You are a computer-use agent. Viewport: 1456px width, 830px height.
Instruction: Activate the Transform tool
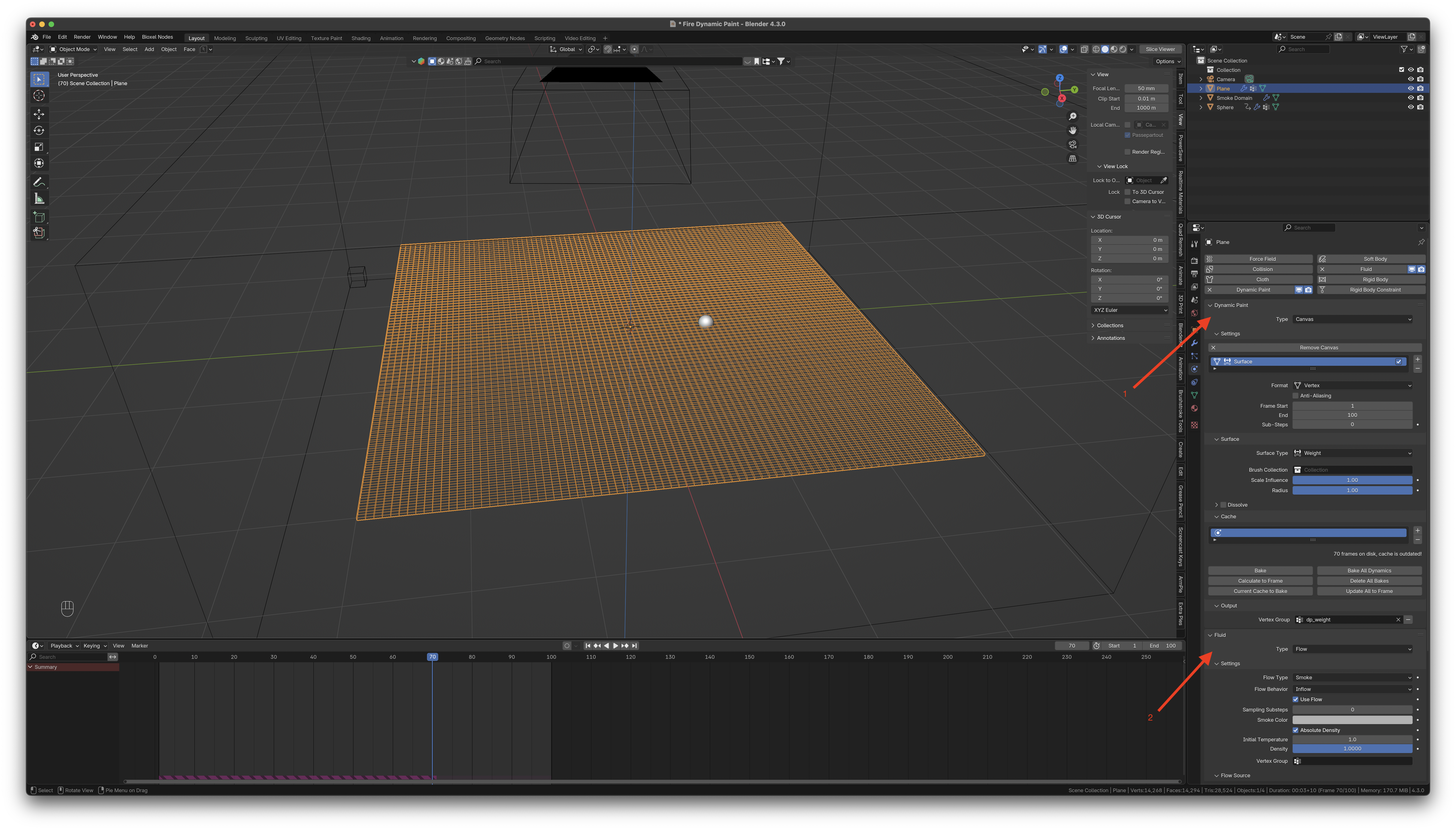[39, 164]
